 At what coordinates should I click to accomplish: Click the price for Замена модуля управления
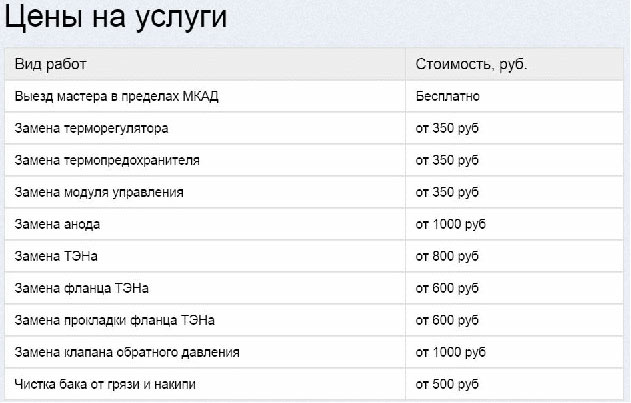coord(448,192)
